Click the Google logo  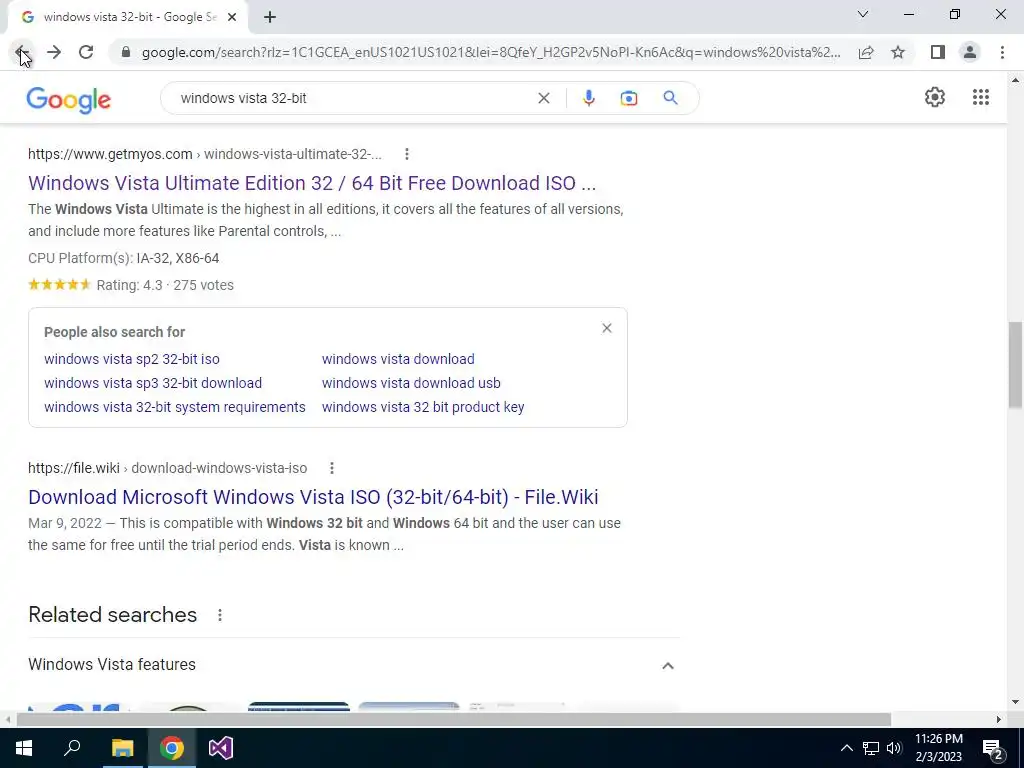coord(69,99)
